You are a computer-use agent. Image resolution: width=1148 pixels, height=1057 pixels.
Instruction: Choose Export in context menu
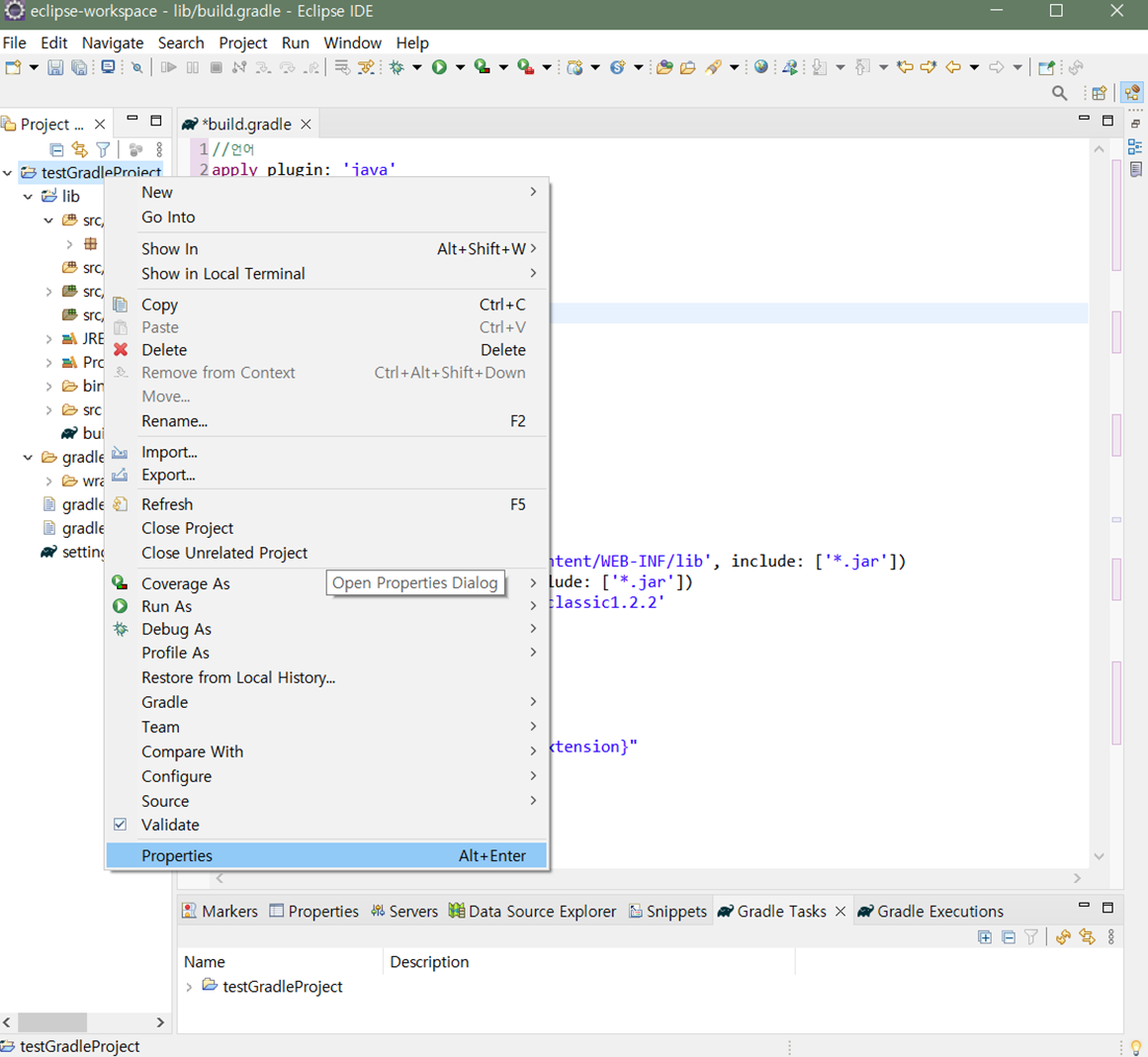point(325,475)
